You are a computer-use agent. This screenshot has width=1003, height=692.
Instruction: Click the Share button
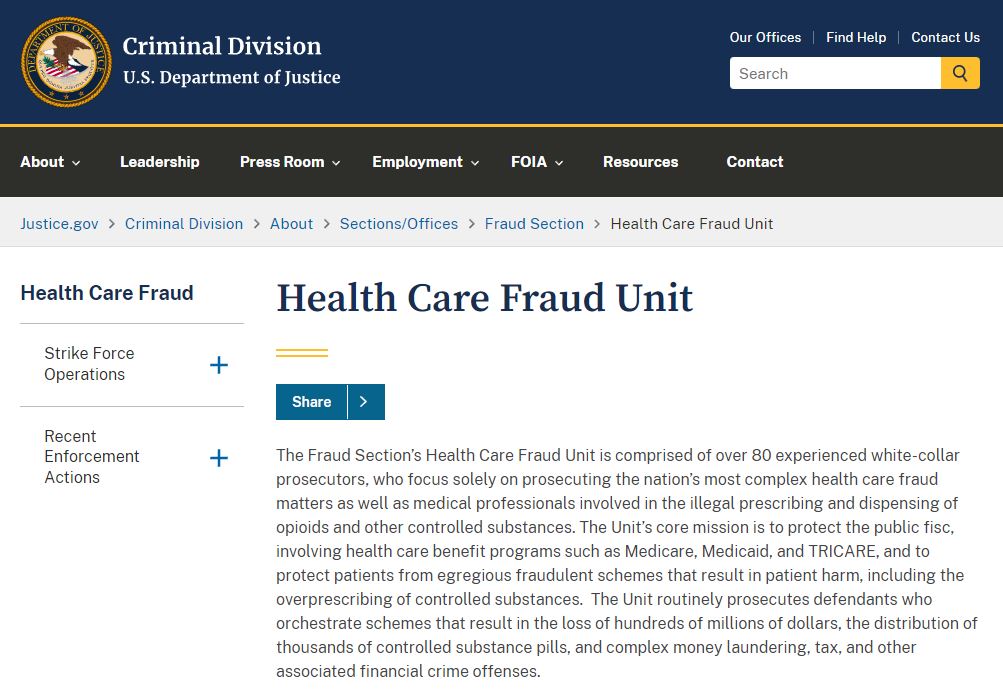click(312, 402)
